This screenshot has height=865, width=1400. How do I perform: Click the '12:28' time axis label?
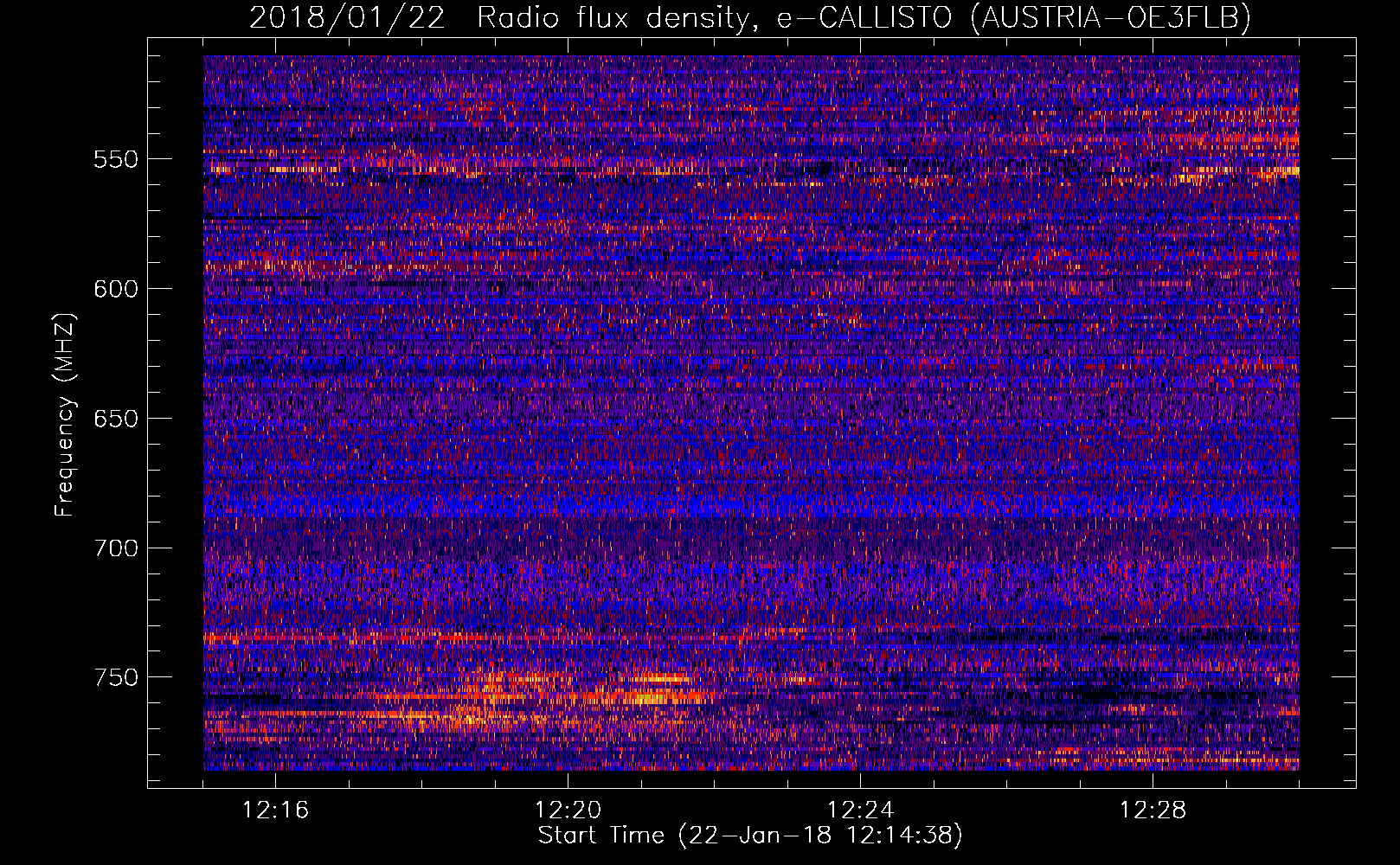(x=1153, y=811)
